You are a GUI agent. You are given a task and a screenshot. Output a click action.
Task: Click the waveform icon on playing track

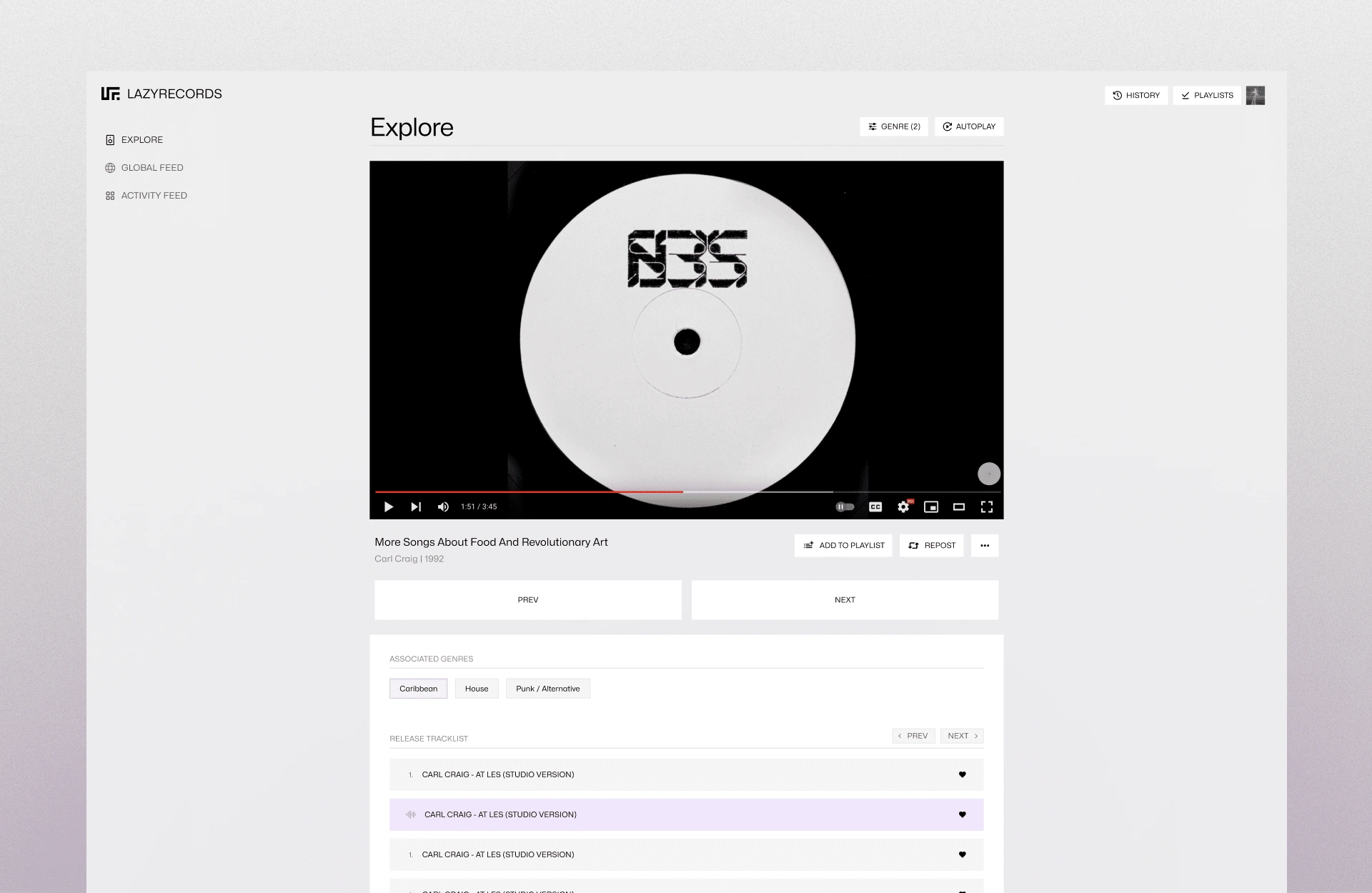411,814
